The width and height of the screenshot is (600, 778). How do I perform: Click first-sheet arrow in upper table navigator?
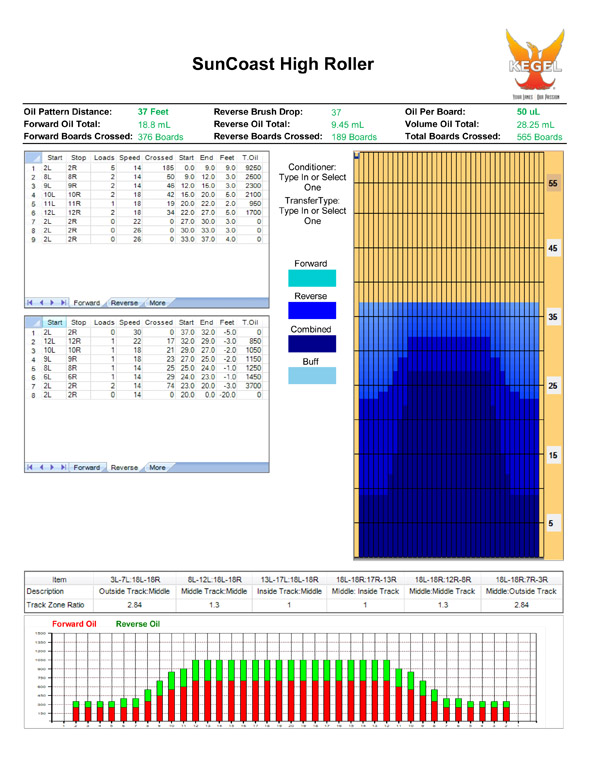(x=31, y=301)
